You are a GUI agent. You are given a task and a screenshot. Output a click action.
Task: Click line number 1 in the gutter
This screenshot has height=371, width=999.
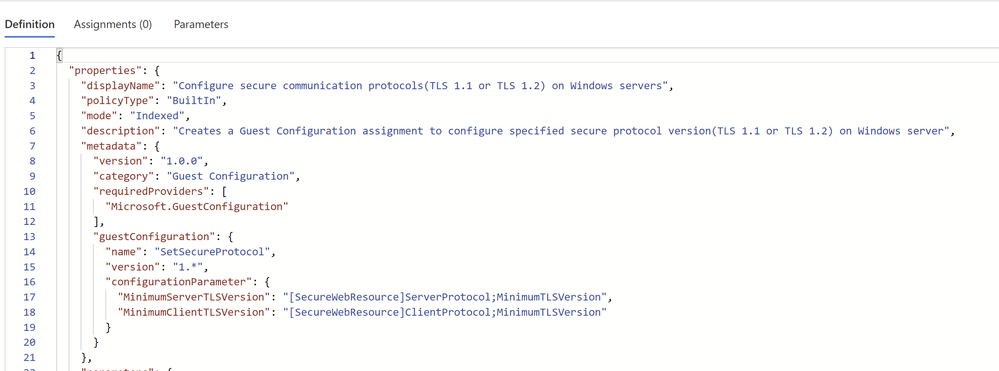tap(32, 55)
